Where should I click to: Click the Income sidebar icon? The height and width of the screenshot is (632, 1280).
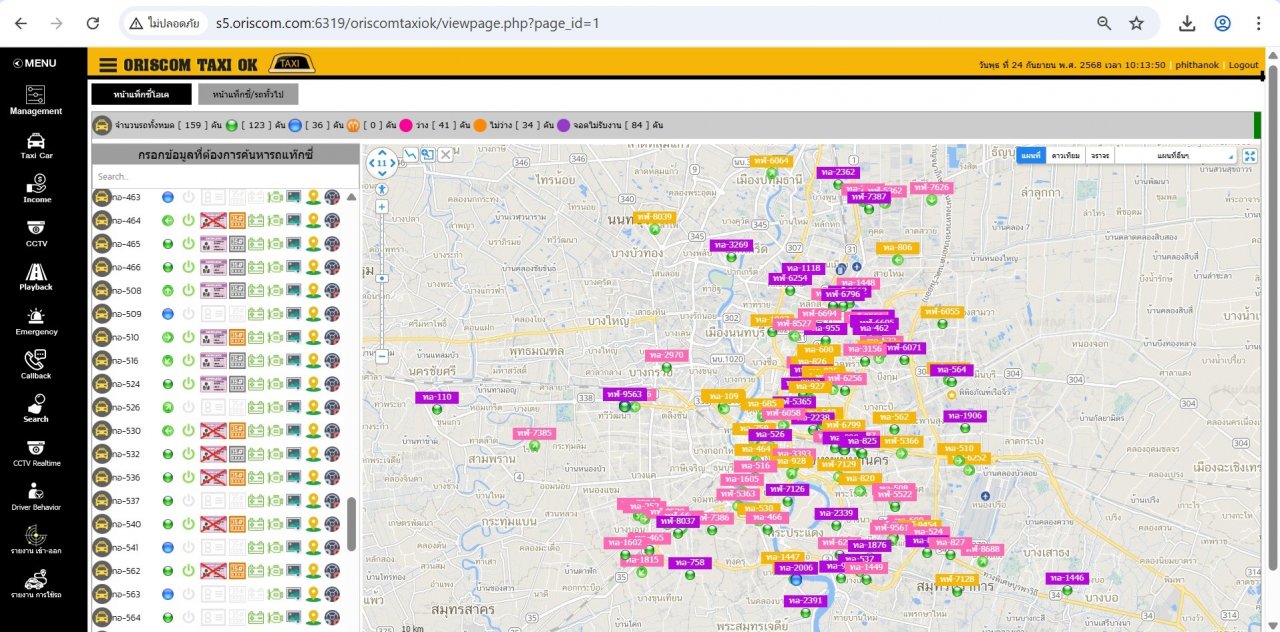pyautogui.click(x=36, y=184)
